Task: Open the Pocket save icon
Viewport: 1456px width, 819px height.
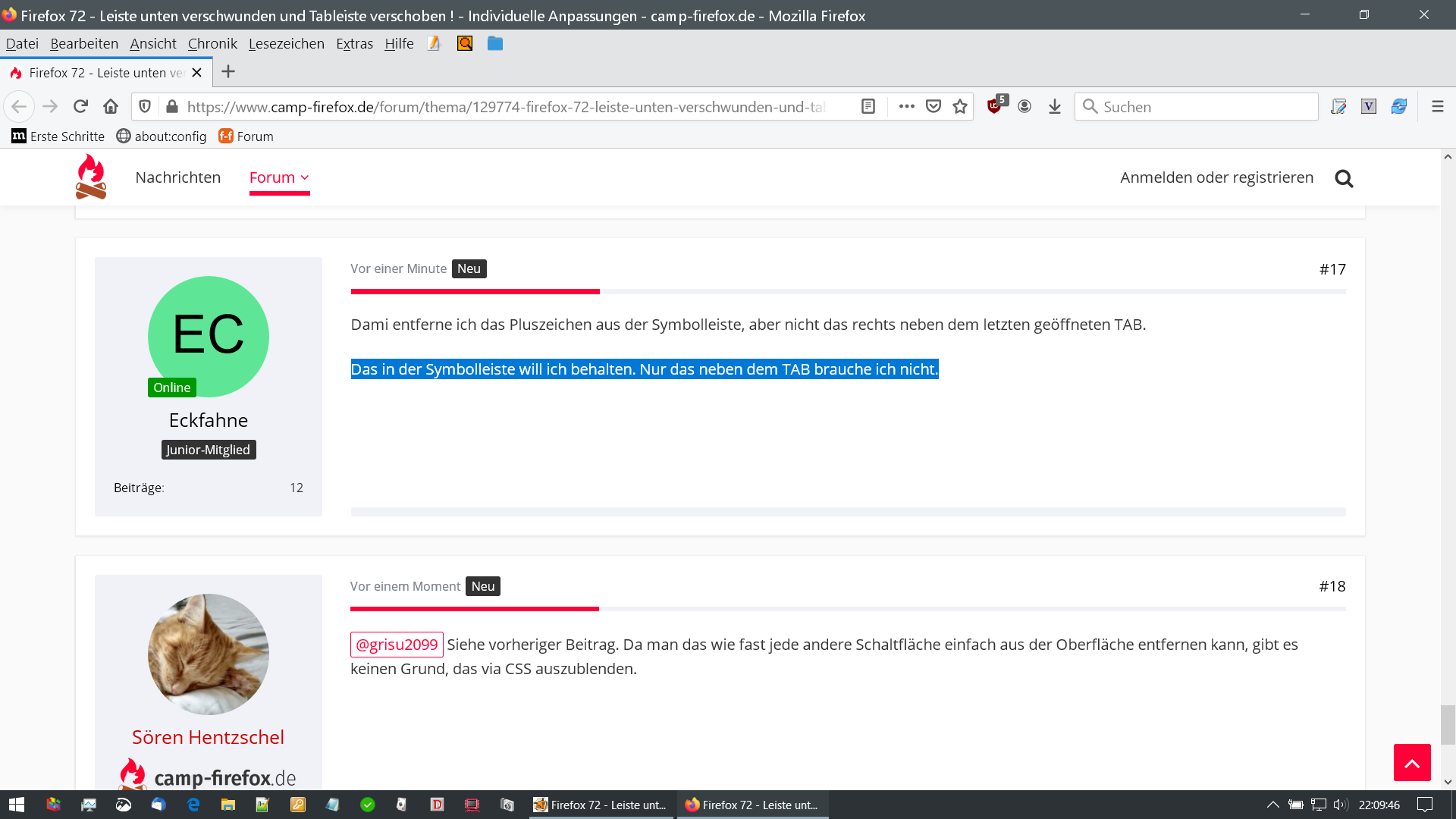Action: (x=934, y=106)
